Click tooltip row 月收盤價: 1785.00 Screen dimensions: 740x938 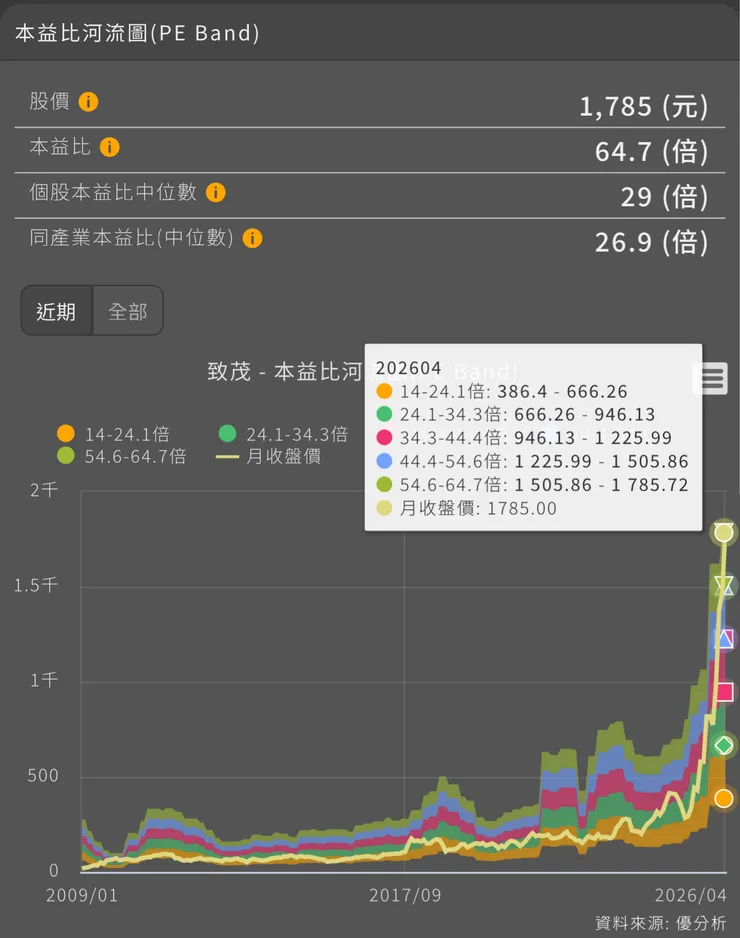pyautogui.click(x=467, y=508)
